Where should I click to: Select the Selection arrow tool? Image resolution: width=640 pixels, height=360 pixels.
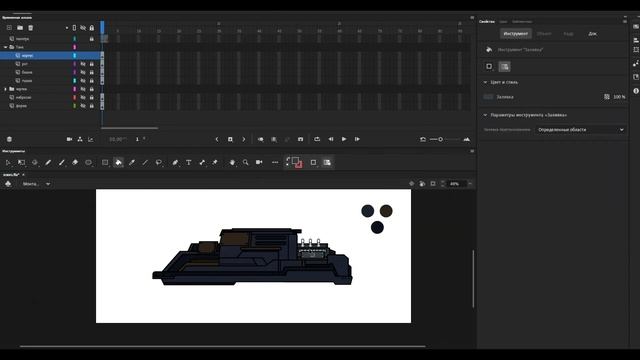coord(8,162)
